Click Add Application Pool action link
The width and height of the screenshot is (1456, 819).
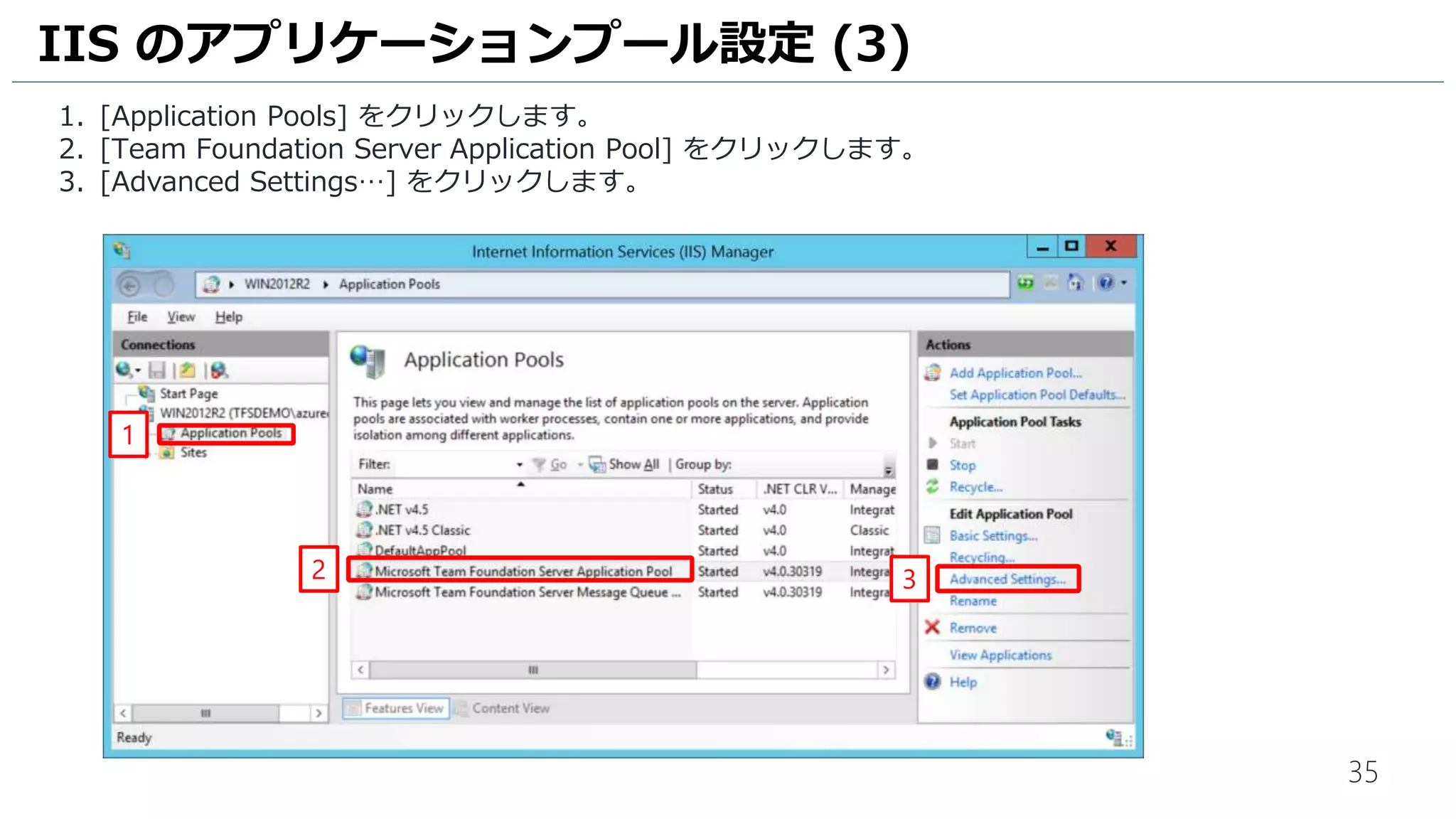(x=1015, y=373)
